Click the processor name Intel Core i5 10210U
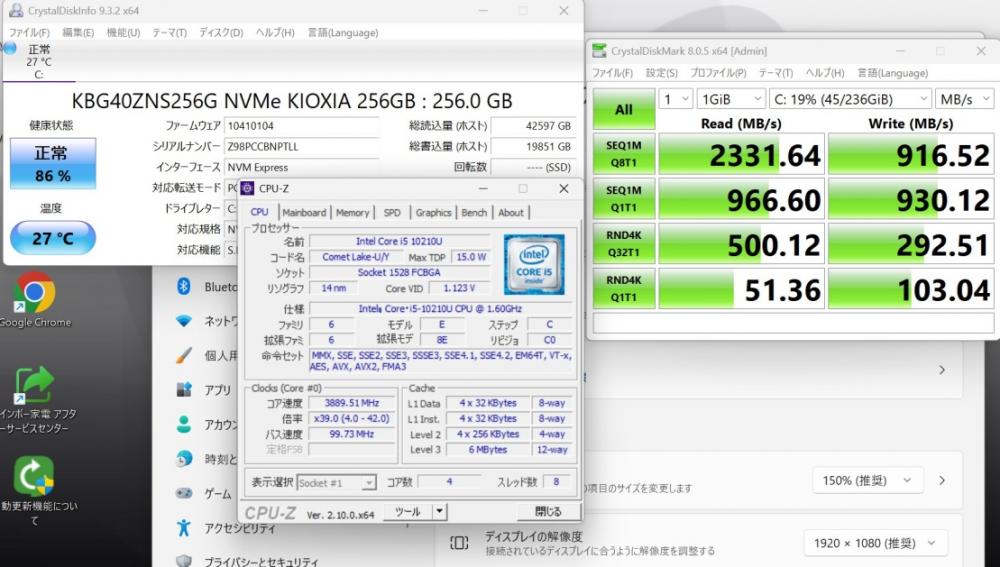Screen dimensions: 1000x567 click(x=399, y=241)
